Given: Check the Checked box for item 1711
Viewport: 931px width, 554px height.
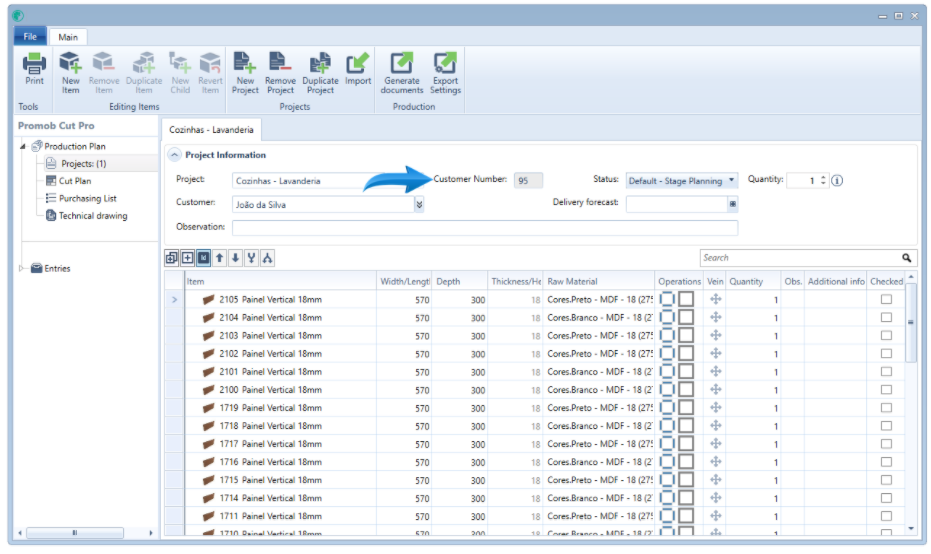Looking at the screenshot, I should [886, 516].
